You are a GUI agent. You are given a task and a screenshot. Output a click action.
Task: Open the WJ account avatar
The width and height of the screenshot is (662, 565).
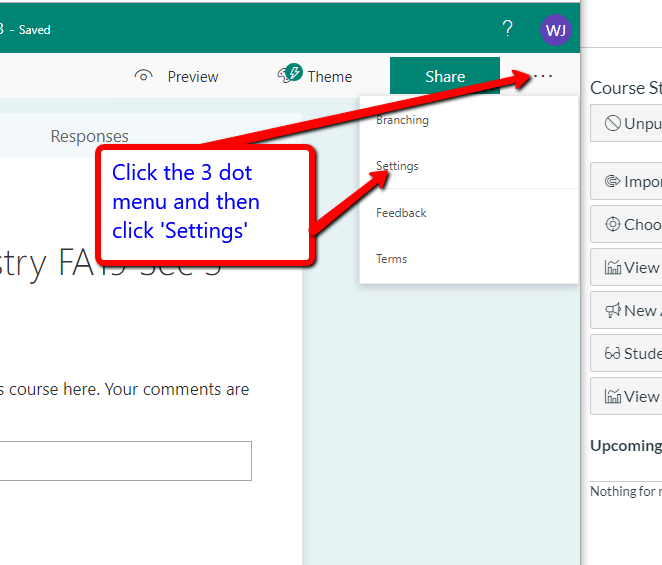(x=556, y=29)
